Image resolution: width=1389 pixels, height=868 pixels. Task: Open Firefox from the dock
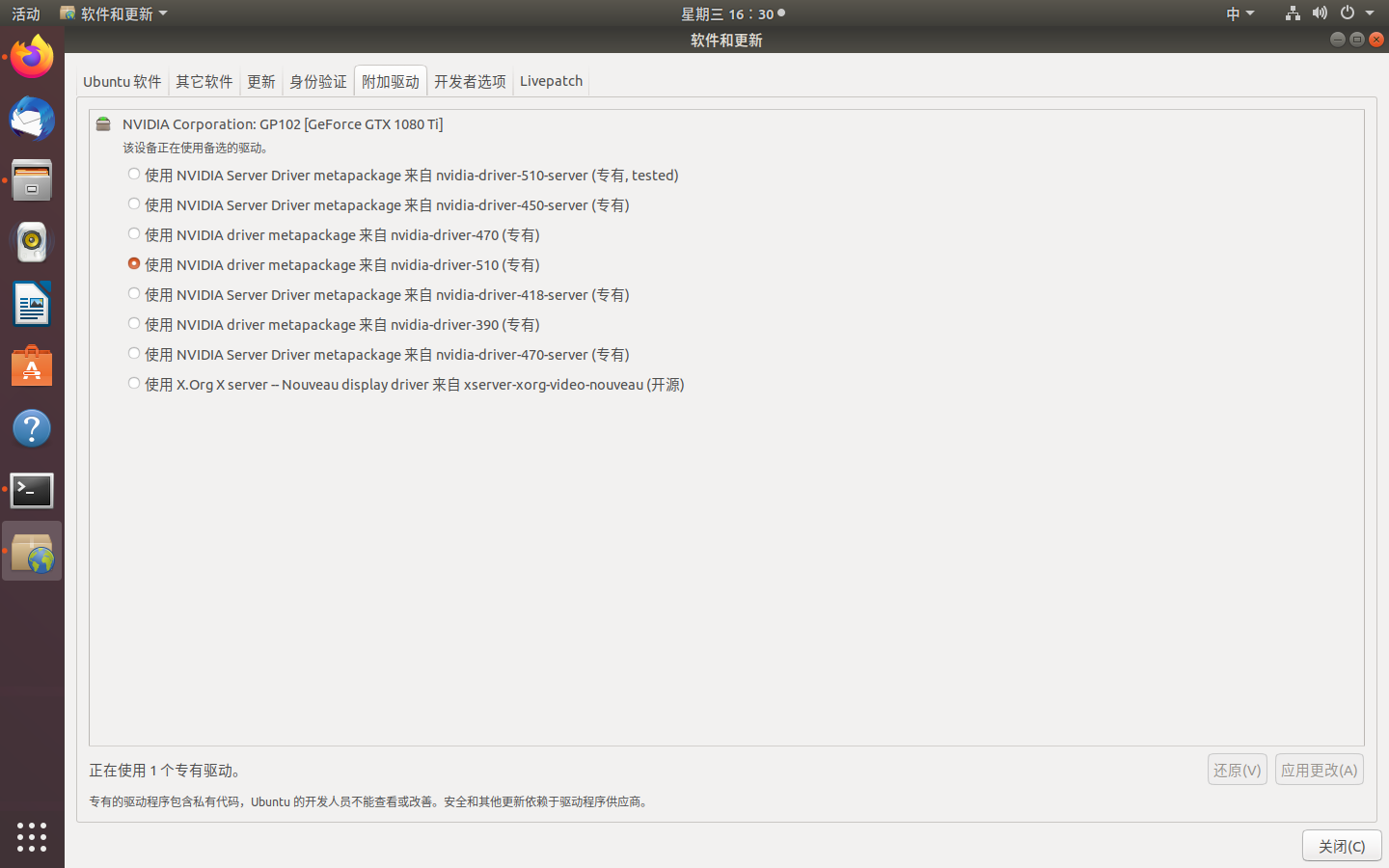point(32,57)
